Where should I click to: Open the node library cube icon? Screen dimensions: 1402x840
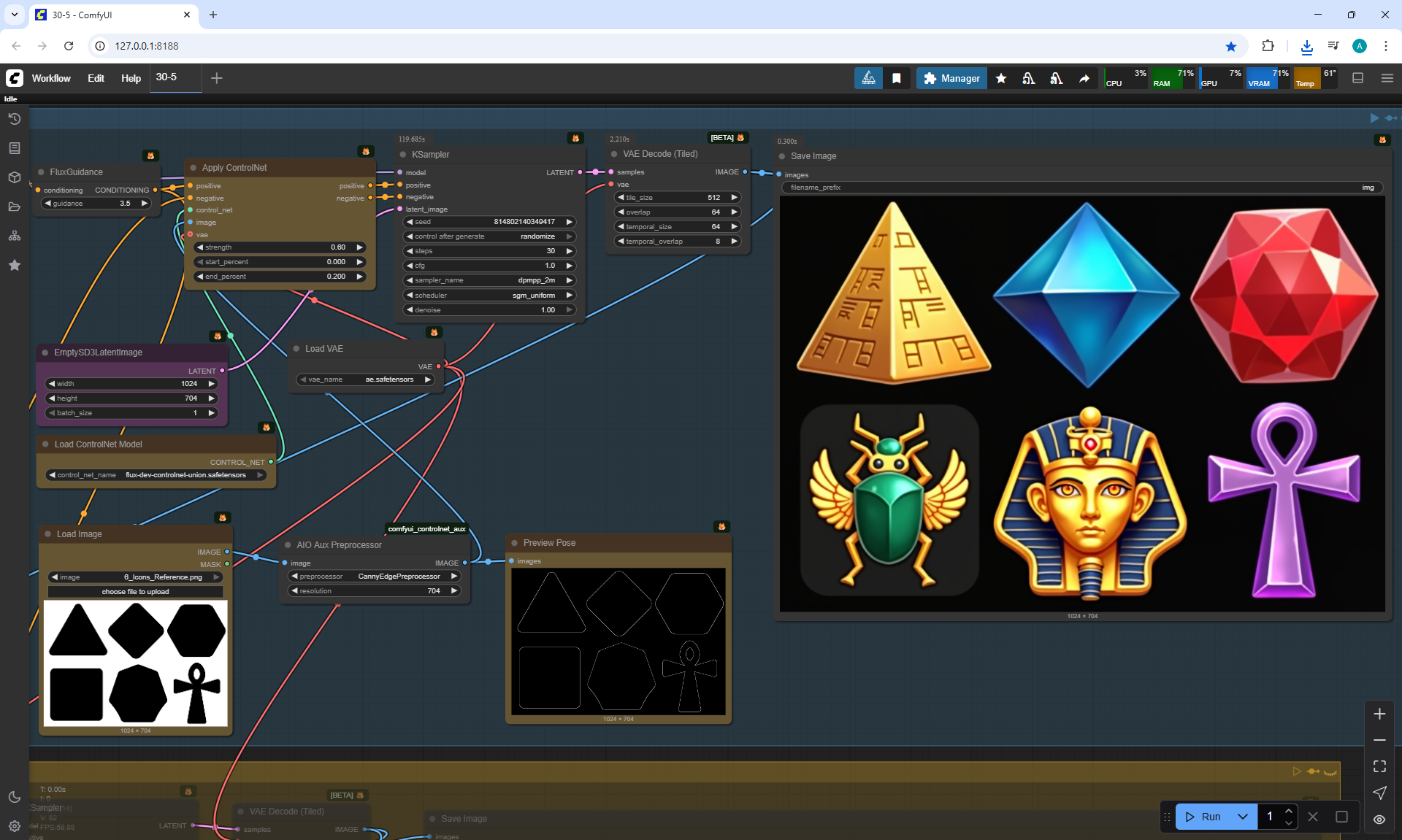(14, 177)
